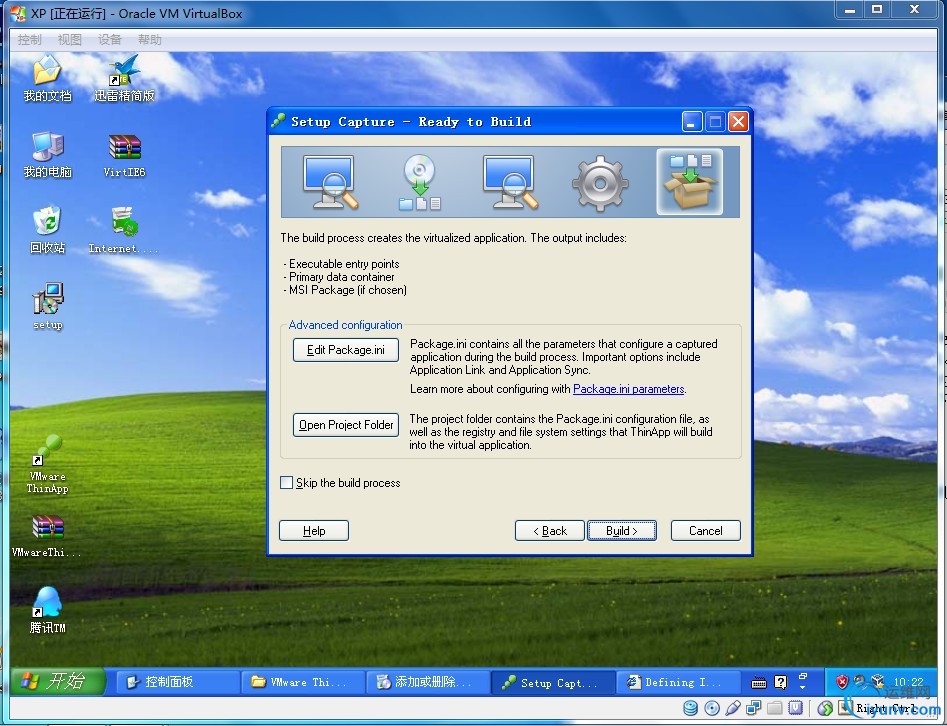Viewport: 947px width, 726px height.
Task: Open the 控制 menu in VirtualBox
Action: (x=29, y=40)
